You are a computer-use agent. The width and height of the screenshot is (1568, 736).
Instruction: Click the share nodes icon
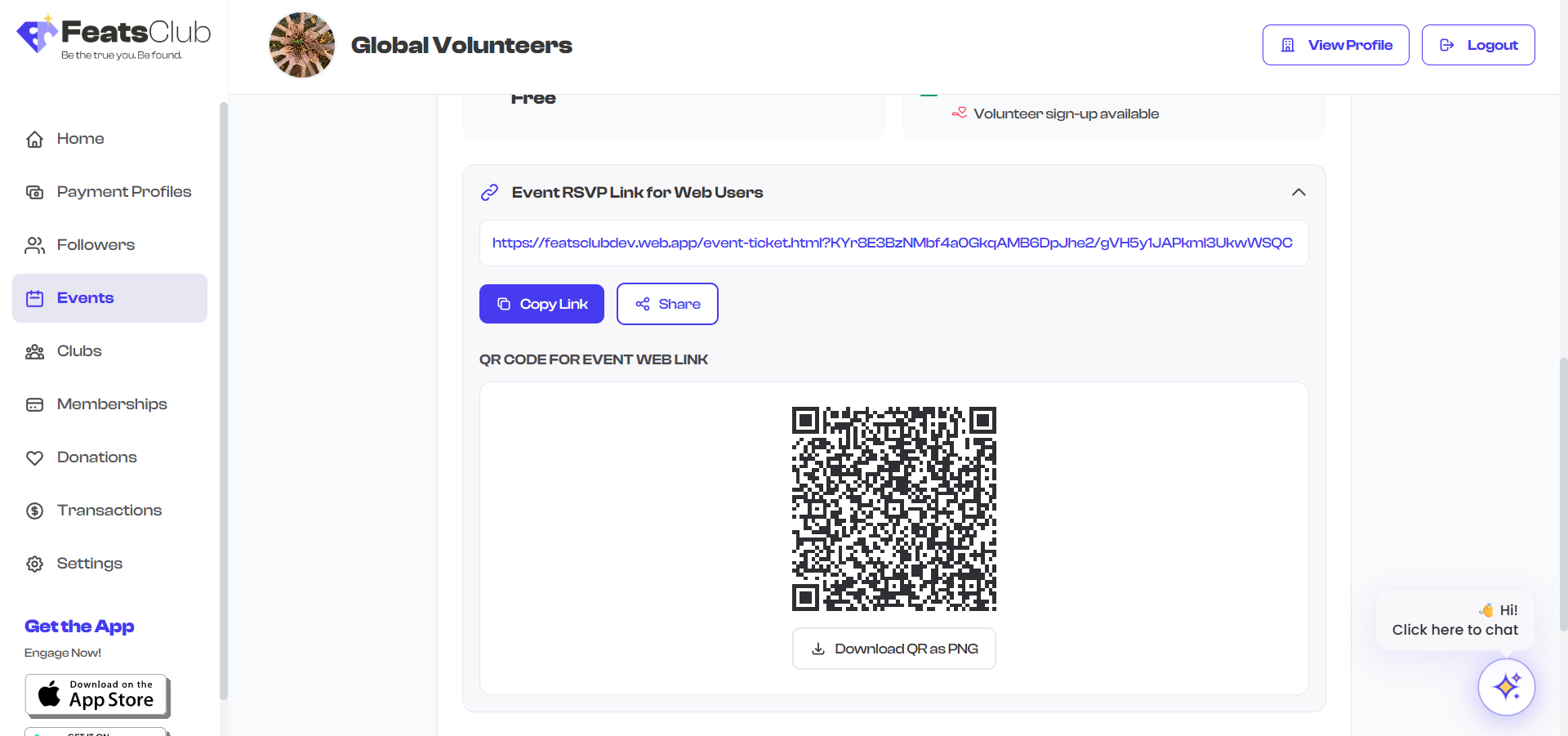tap(643, 304)
